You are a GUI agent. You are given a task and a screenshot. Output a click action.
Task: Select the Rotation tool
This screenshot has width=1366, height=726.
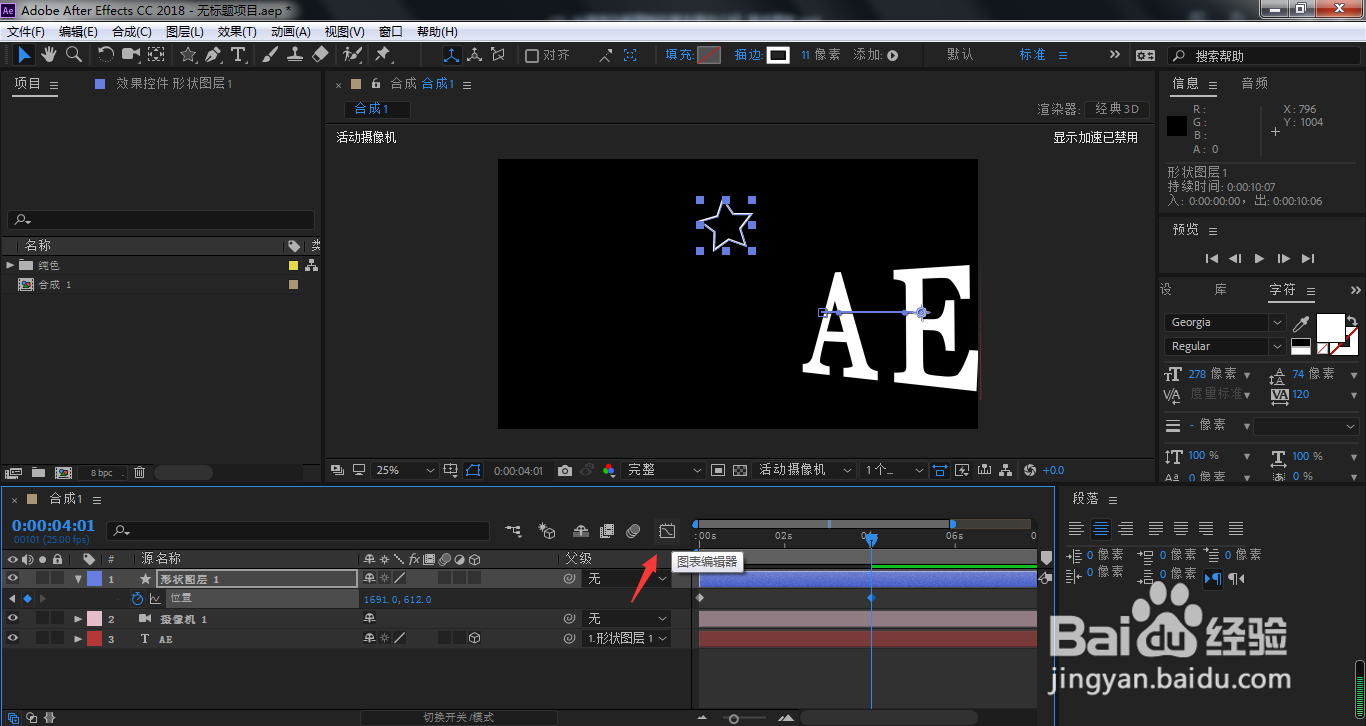pyautogui.click(x=106, y=54)
